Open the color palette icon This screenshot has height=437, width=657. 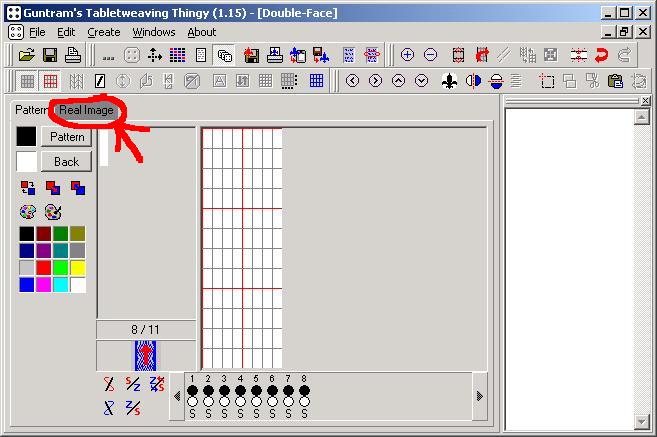pos(28,212)
